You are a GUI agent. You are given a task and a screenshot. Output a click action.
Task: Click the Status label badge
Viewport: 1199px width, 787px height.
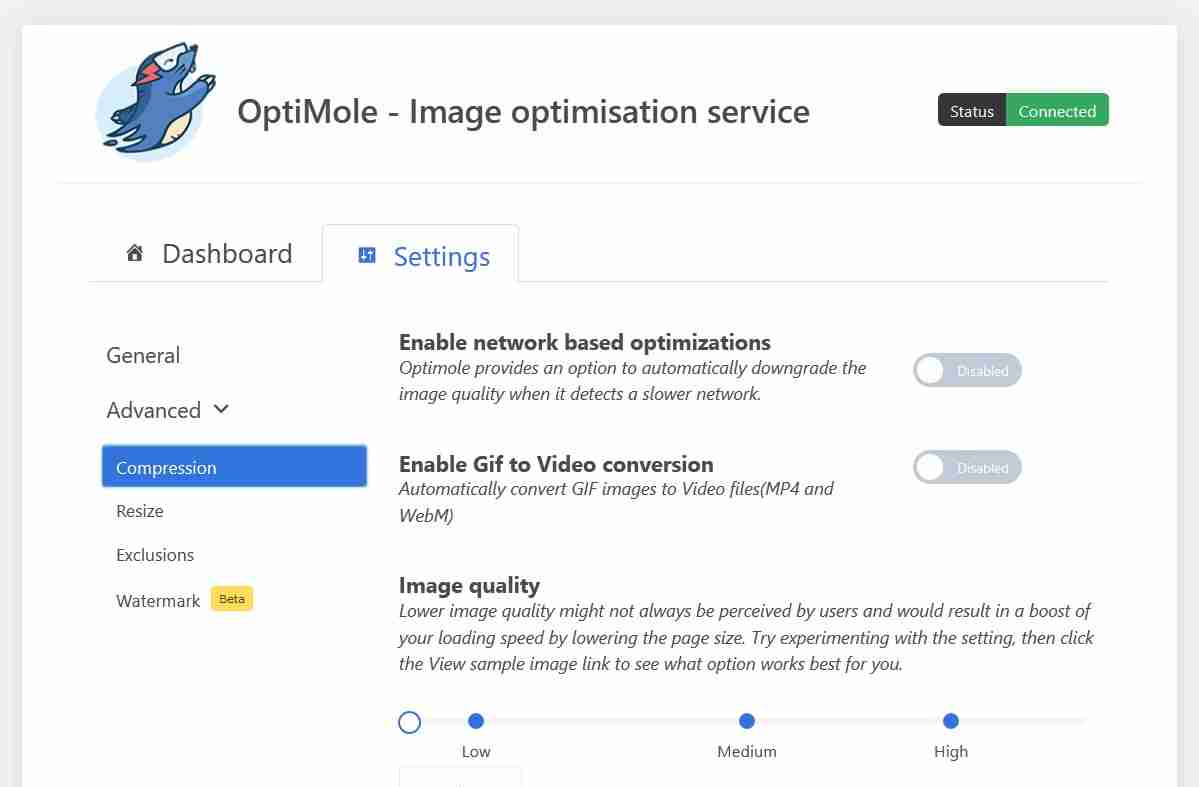pos(971,111)
